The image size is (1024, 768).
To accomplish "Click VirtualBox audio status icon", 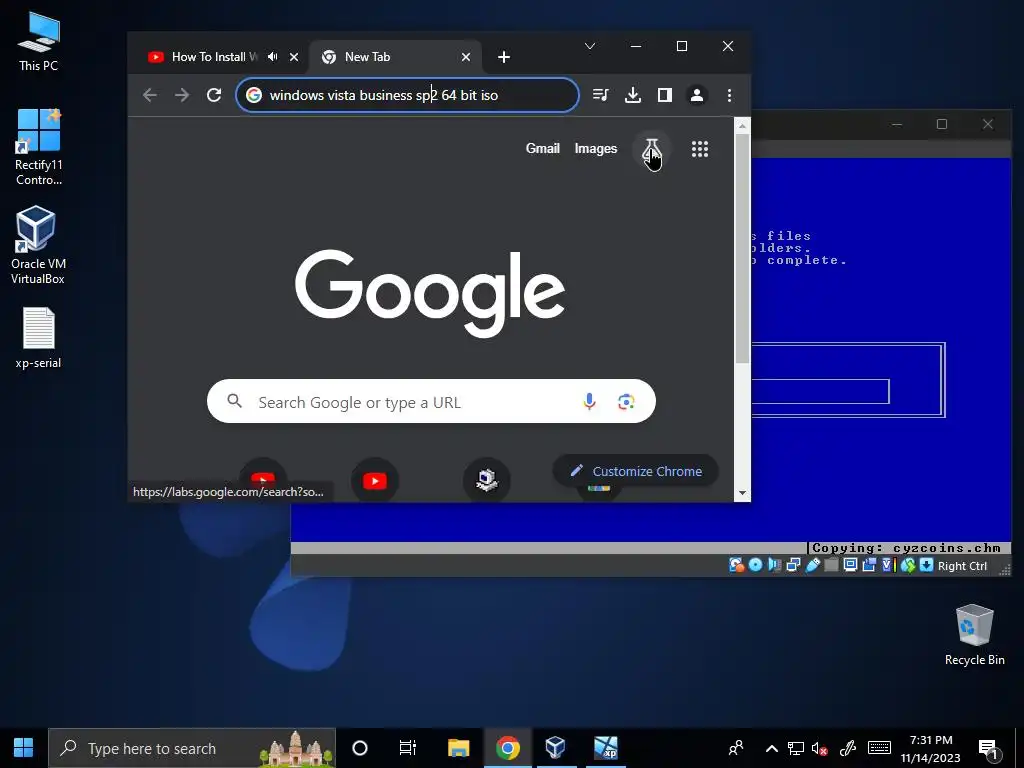I will coord(775,566).
